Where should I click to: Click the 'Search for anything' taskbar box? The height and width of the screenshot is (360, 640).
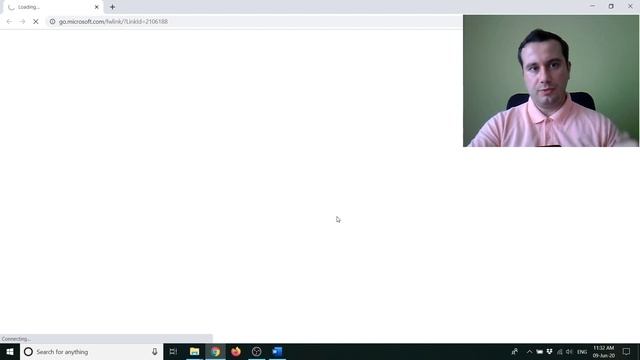tap(91, 352)
